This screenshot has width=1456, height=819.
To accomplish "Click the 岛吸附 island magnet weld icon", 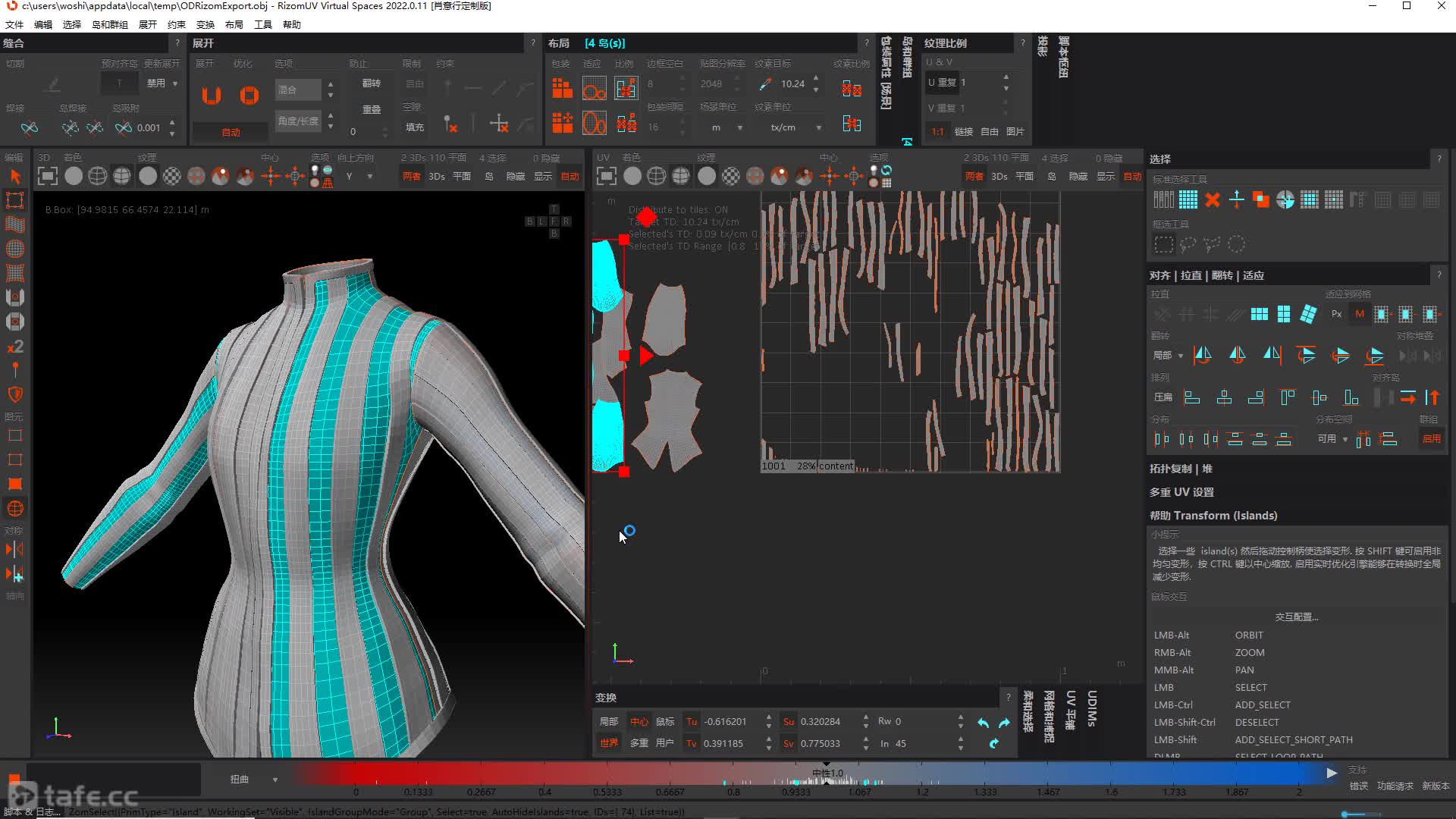I will (123, 128).
